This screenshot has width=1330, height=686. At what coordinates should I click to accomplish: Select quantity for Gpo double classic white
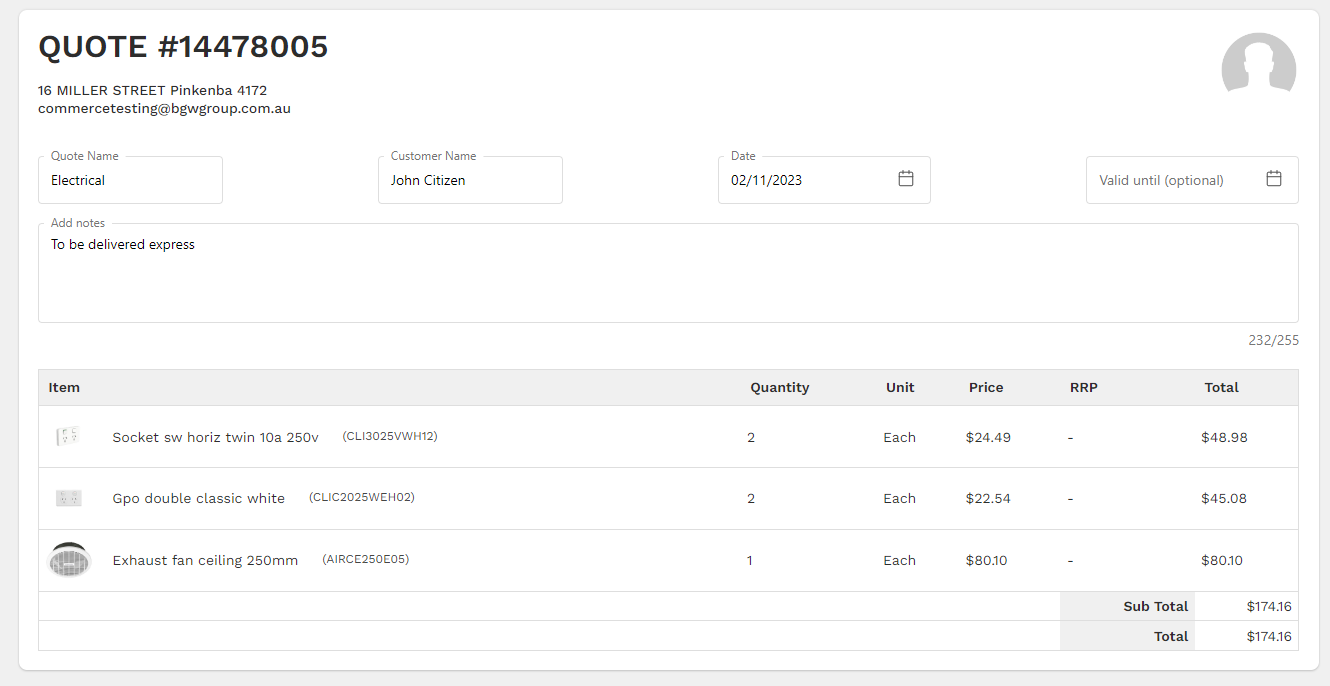click(751, 498)
